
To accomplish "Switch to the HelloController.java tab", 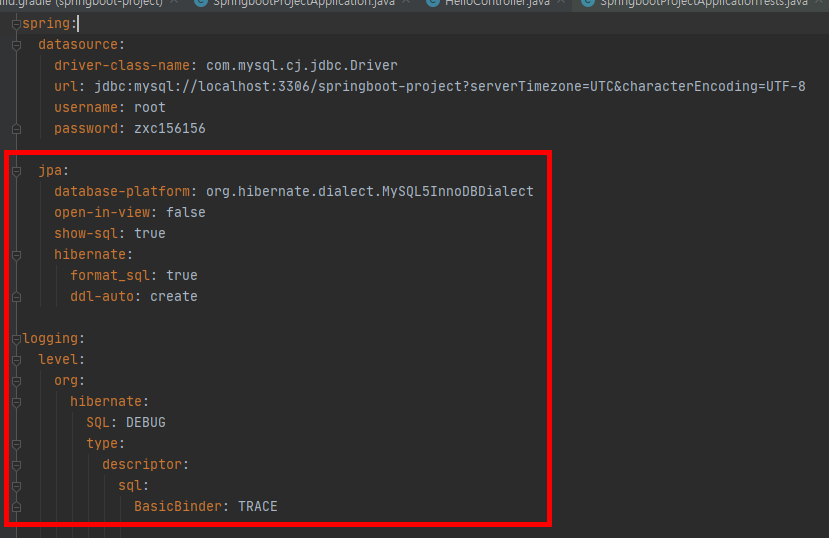I will 497,3.
